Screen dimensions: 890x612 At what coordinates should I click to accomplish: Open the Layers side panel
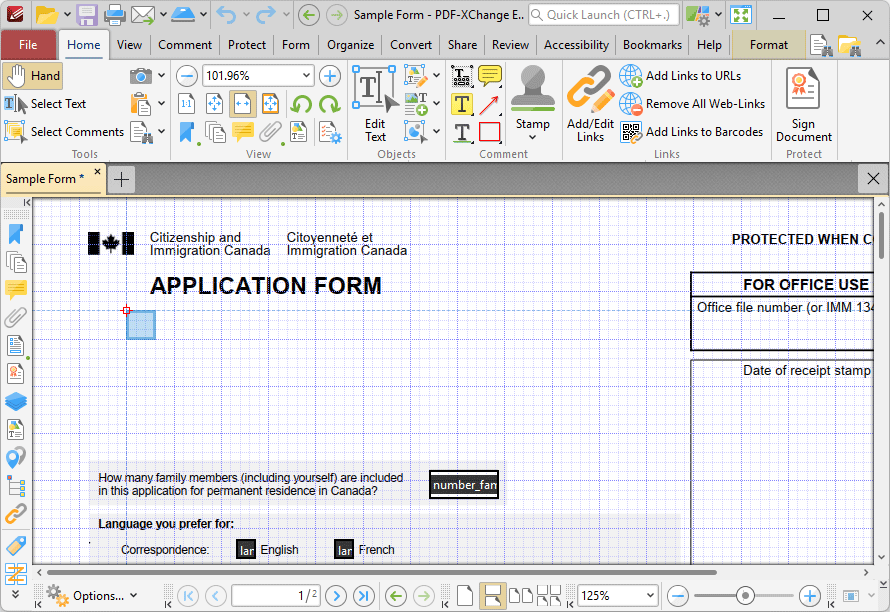16,401
